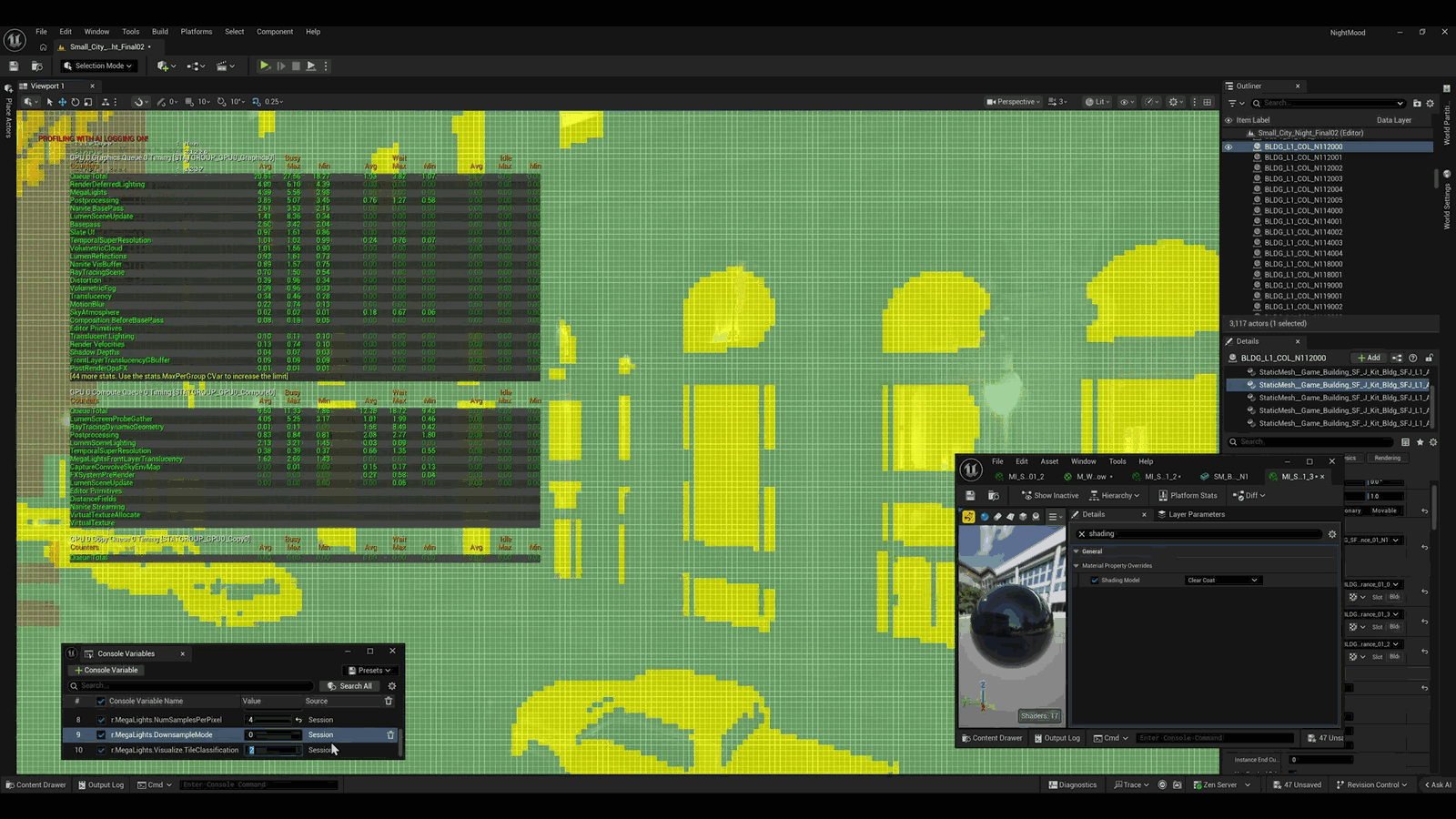Switch to the SM_B..N1 asset tab
1456x819 pixels.
(1225, 477)
